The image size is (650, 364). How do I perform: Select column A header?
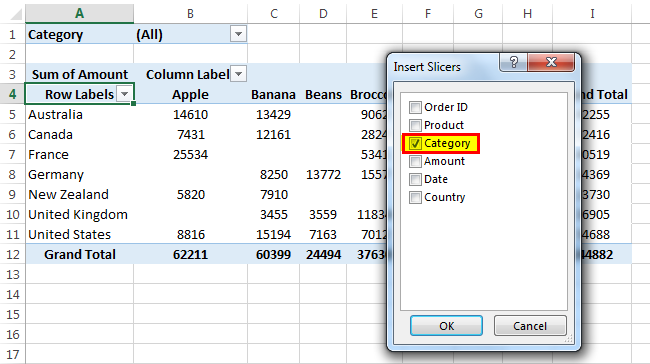tap(80, 14)
